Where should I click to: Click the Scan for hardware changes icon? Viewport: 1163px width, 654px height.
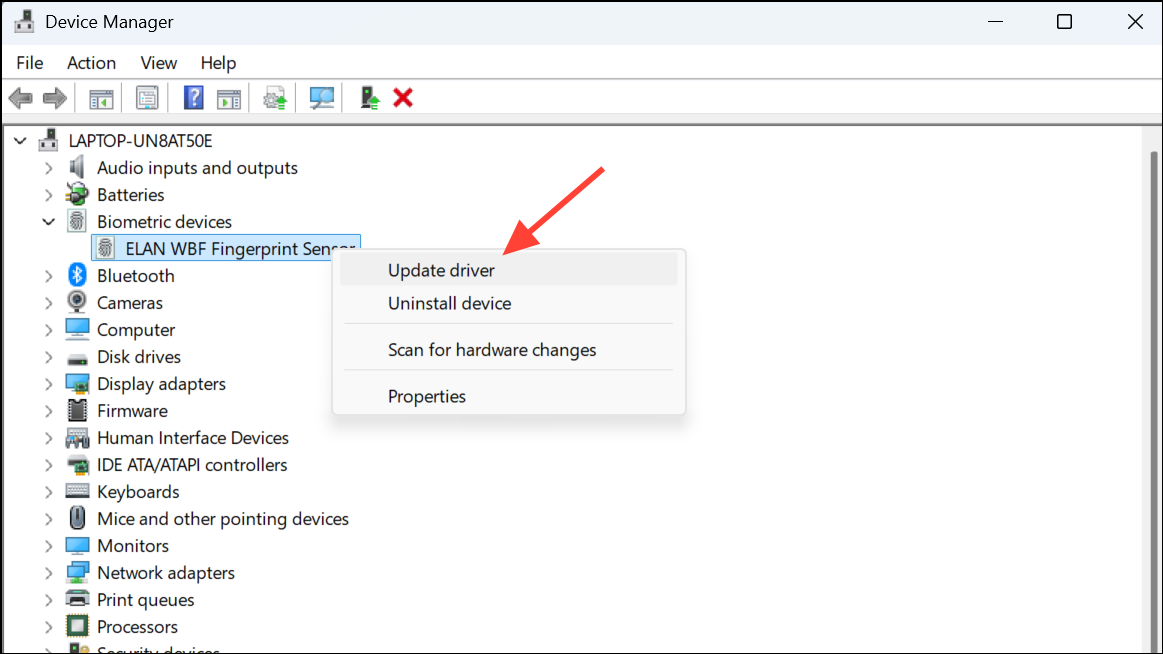[x=321, y=97]
